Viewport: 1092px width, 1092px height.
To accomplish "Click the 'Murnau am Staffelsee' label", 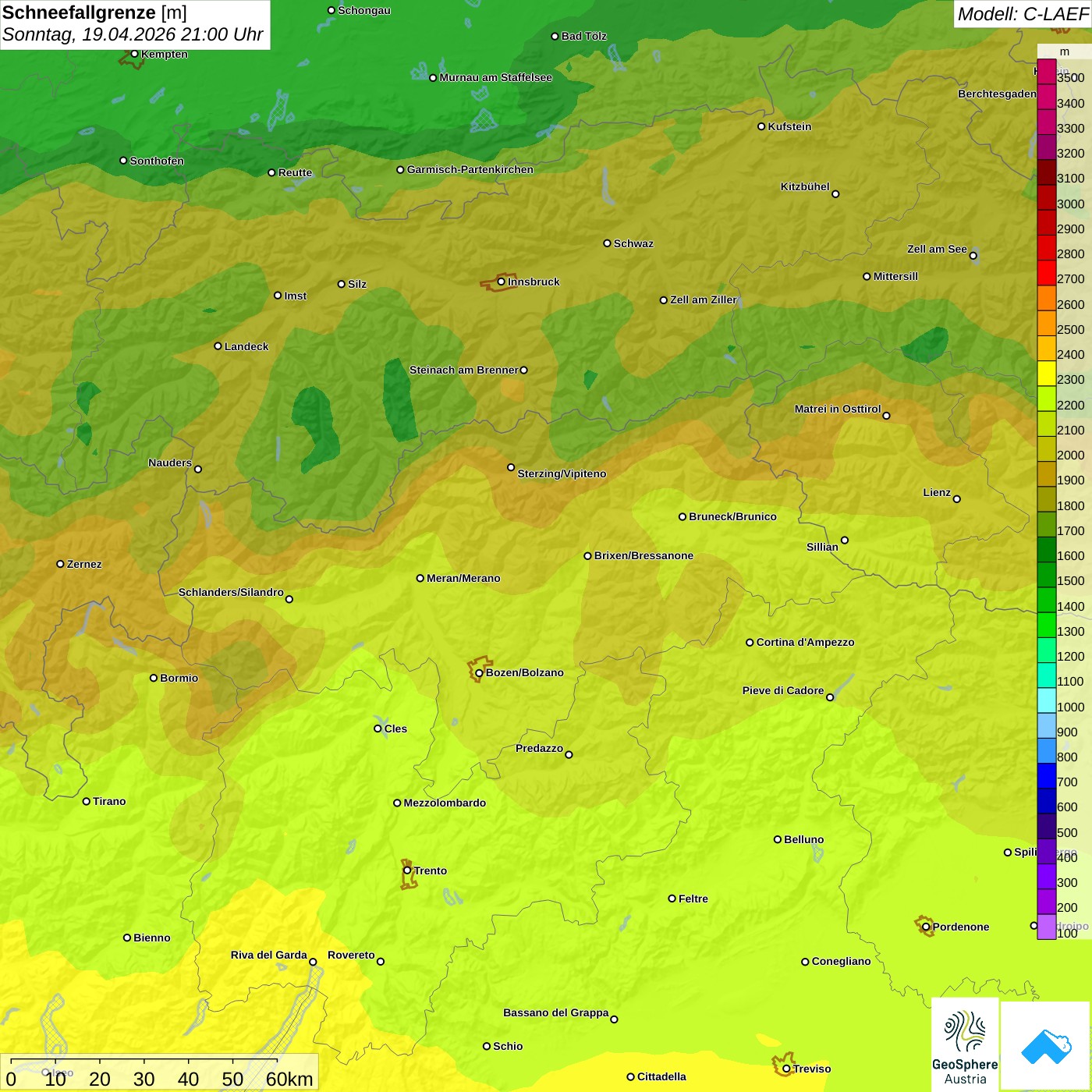I will [x=495, y=77].
